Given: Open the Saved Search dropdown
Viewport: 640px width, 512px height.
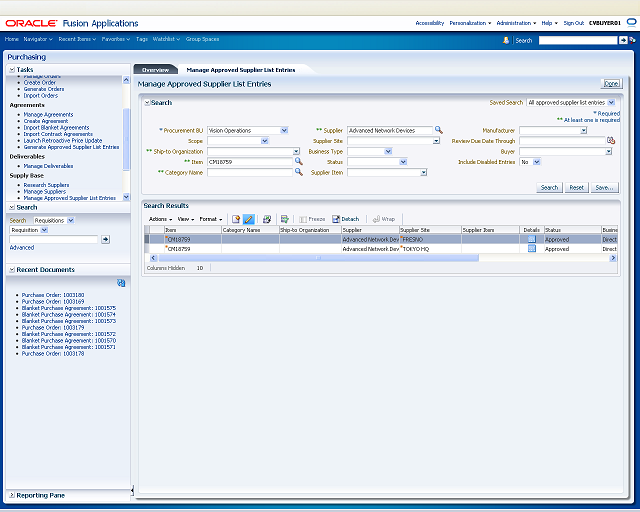Looking at the screenshot, I should coord(611,102).
